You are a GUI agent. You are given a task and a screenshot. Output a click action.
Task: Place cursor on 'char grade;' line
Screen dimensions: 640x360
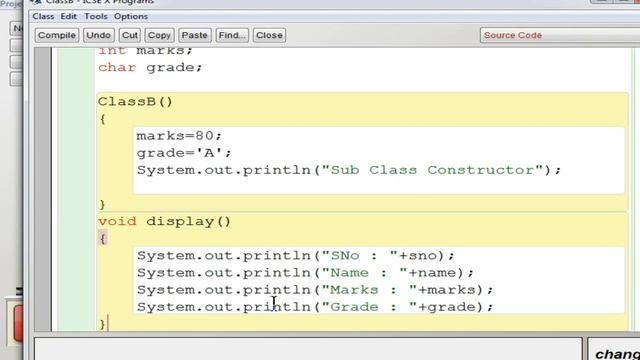150,67
